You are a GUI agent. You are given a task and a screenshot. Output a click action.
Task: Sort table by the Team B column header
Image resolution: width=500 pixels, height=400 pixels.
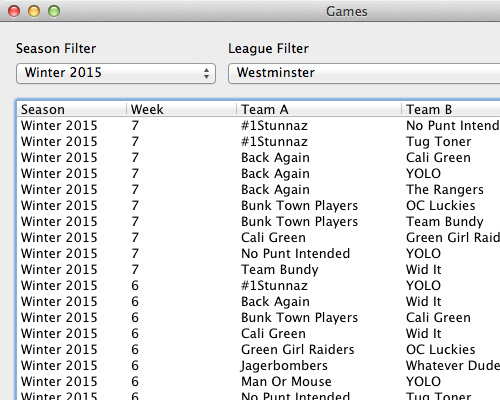(x=451, y=109)
